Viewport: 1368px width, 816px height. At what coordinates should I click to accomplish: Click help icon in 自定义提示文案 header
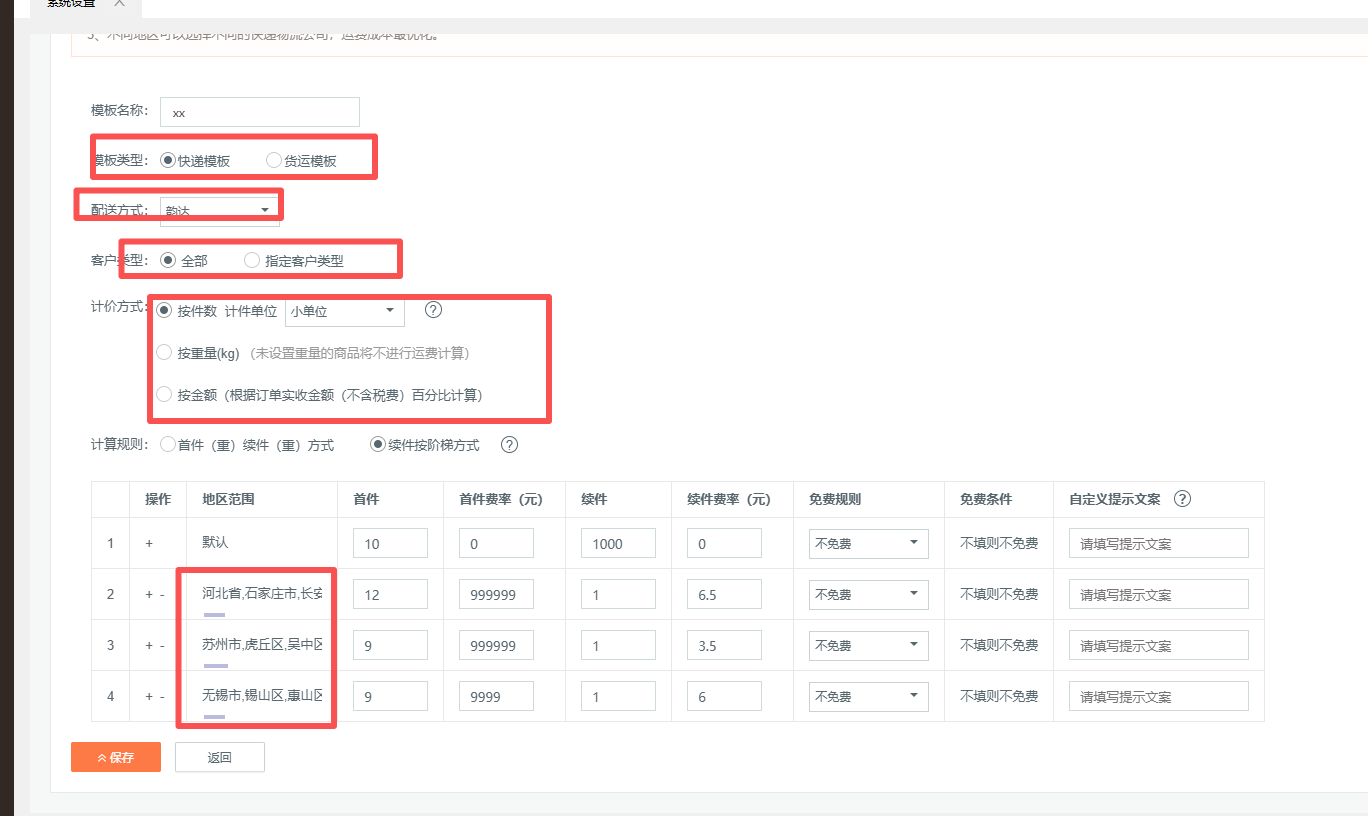coord(1182,499)
